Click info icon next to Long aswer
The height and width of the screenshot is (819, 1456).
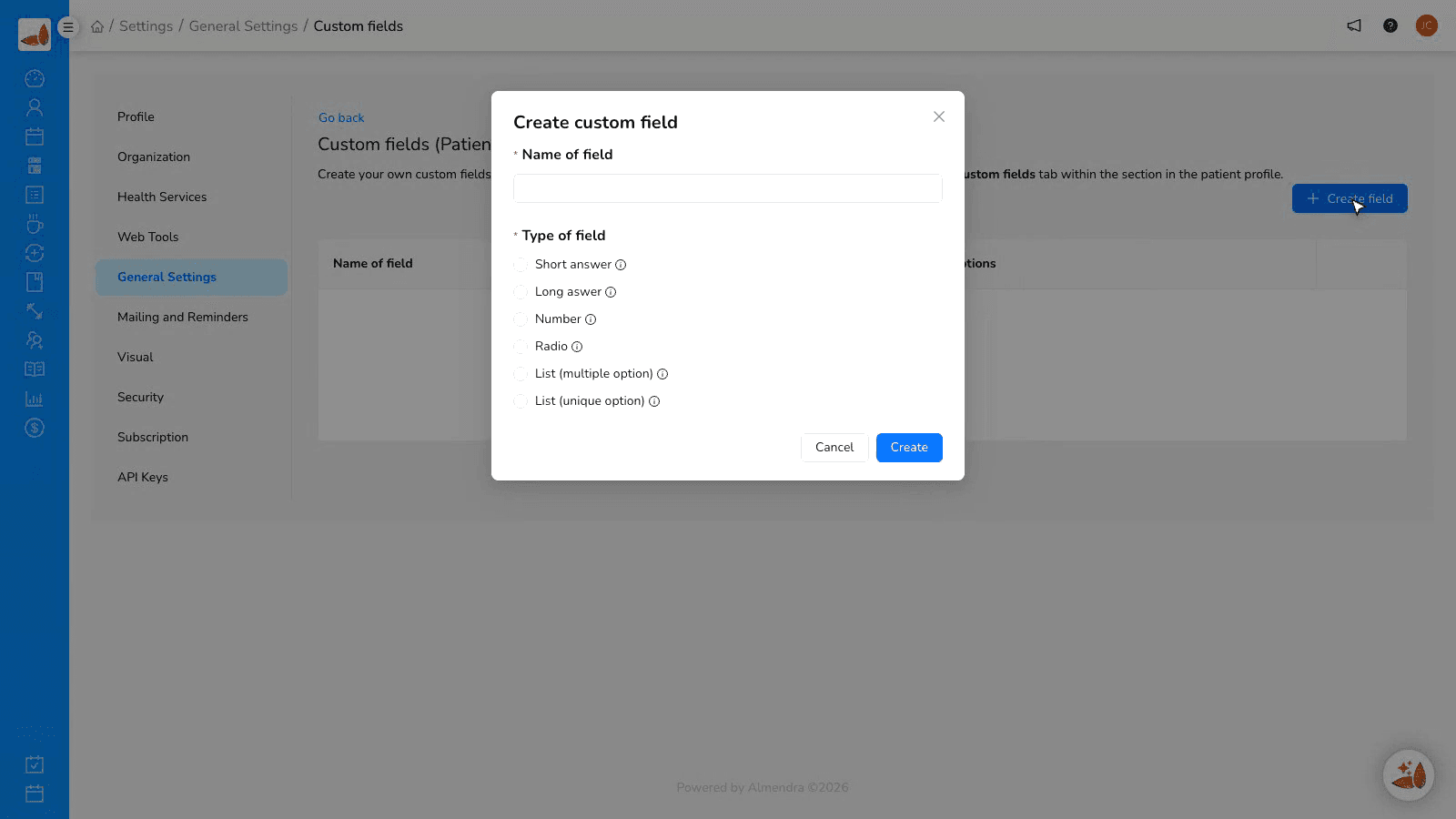[x=611, y=292]
